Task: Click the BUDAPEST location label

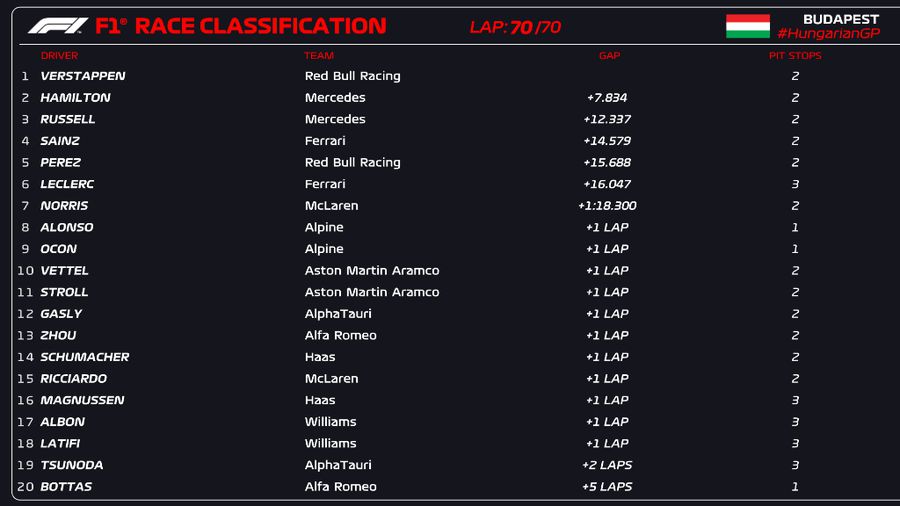Action: coord(840,19)
